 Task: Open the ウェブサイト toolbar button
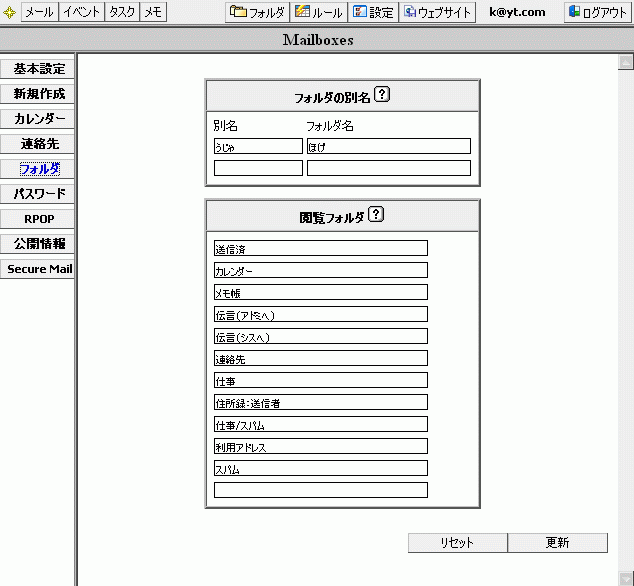pos(437,12)
